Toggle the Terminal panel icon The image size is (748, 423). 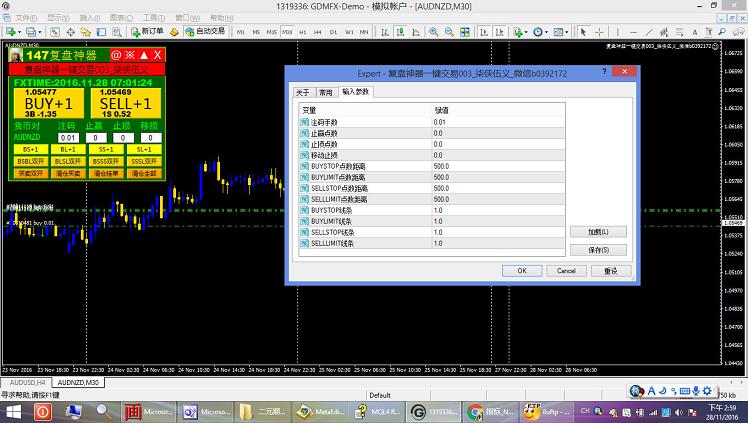pyautogui.click(x=101, y=32)
